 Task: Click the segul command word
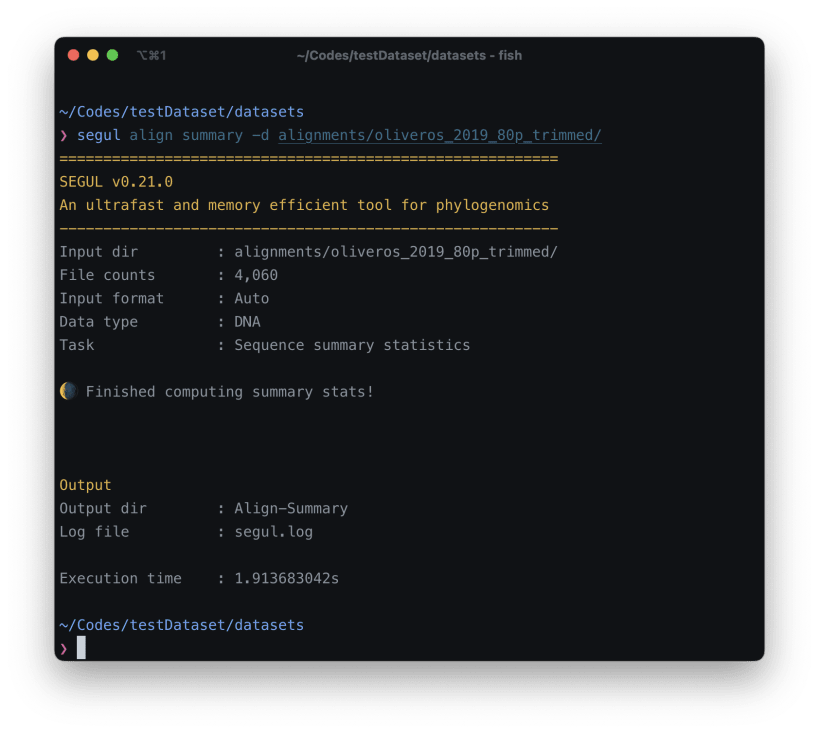[99, 135]
